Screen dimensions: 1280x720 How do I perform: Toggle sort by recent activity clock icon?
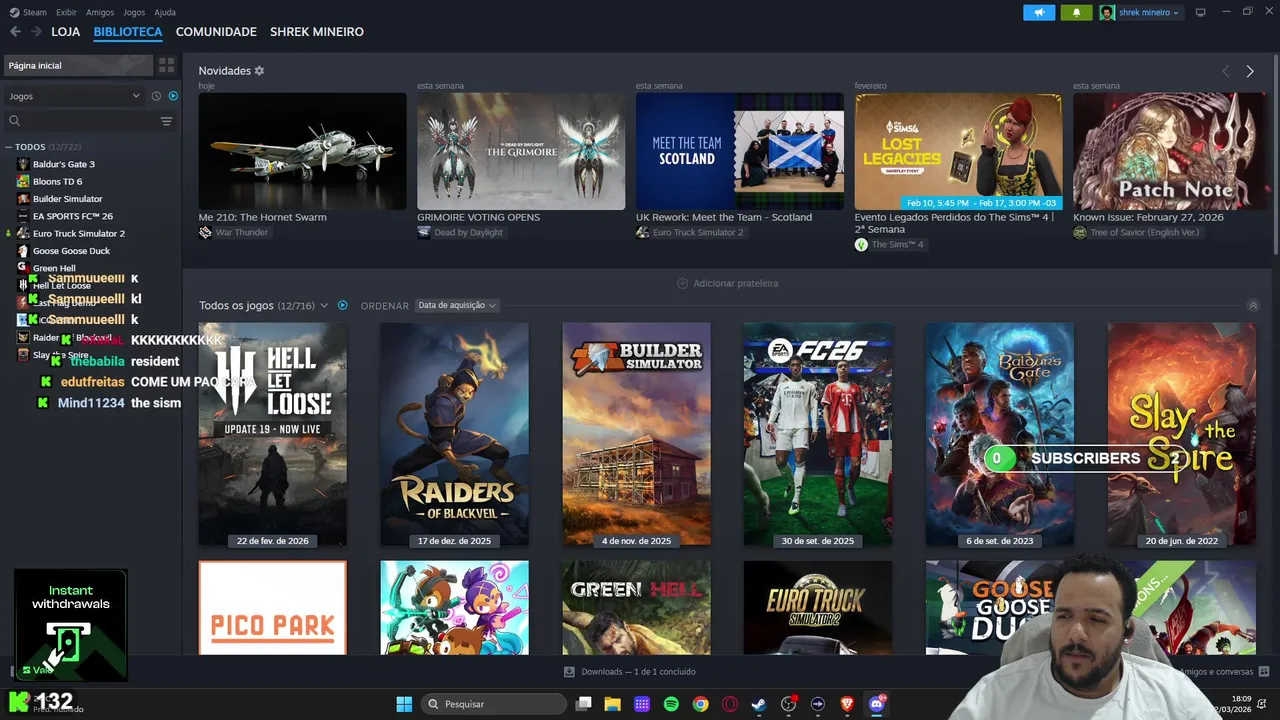[156, 96]
